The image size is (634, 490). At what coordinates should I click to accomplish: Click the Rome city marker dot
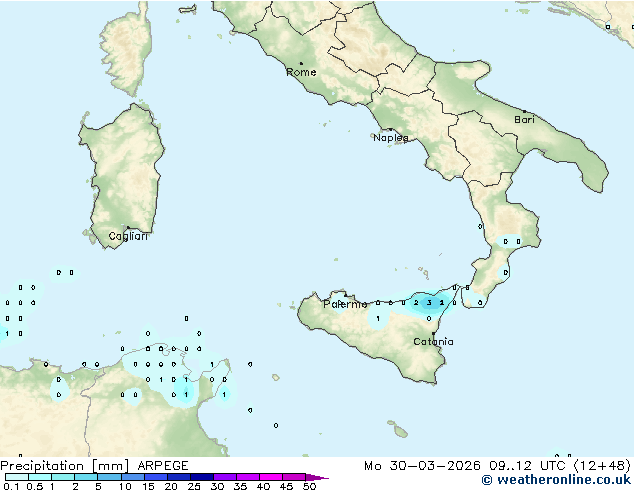[301, 63]
